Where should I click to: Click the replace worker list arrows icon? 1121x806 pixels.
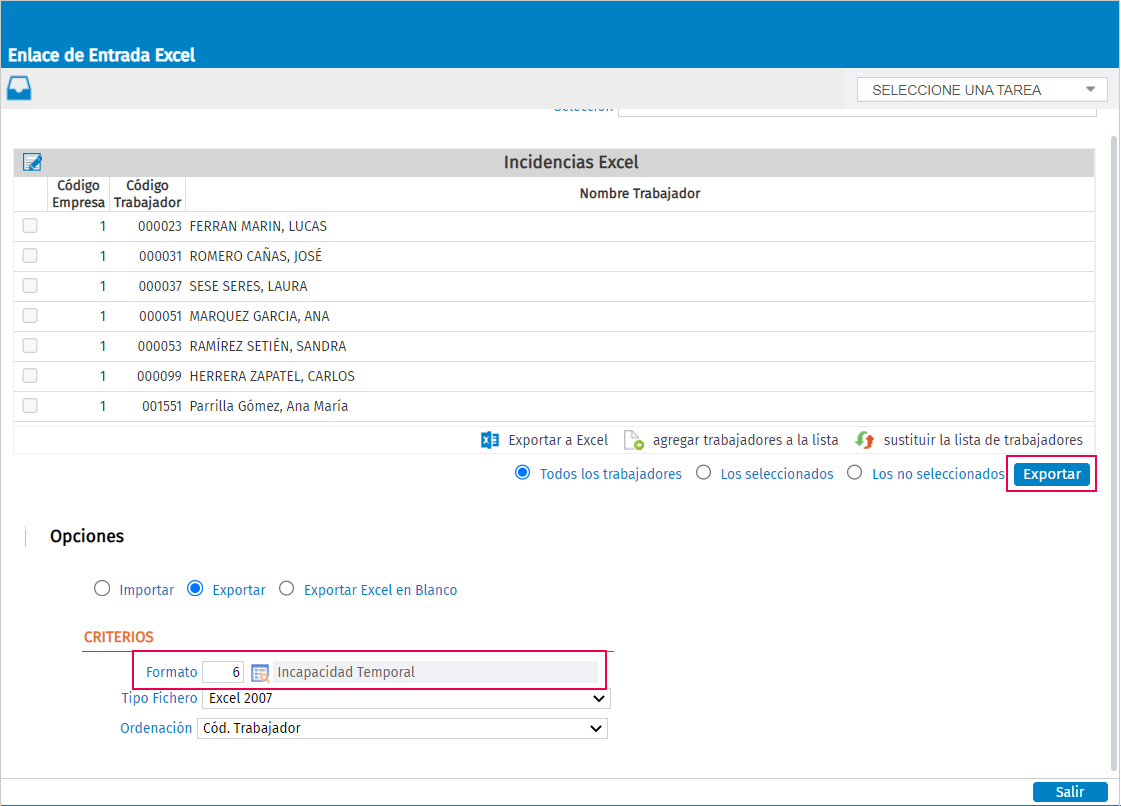coord(864,440)
